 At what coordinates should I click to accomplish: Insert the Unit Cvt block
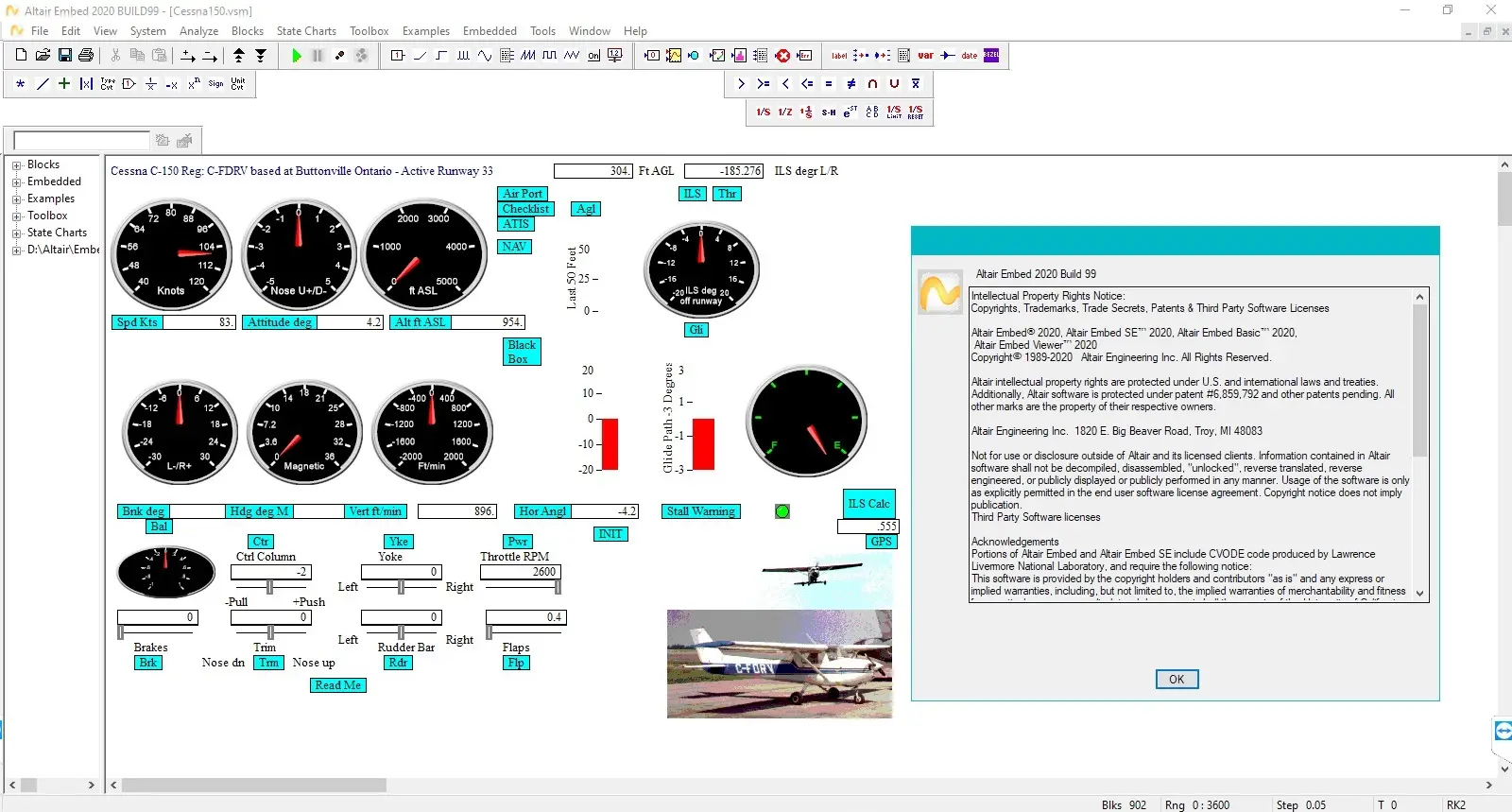[x=238, y=84]
